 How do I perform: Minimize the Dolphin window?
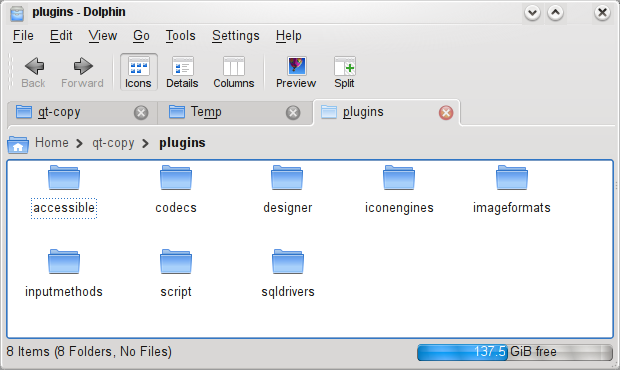click(532, 13)
